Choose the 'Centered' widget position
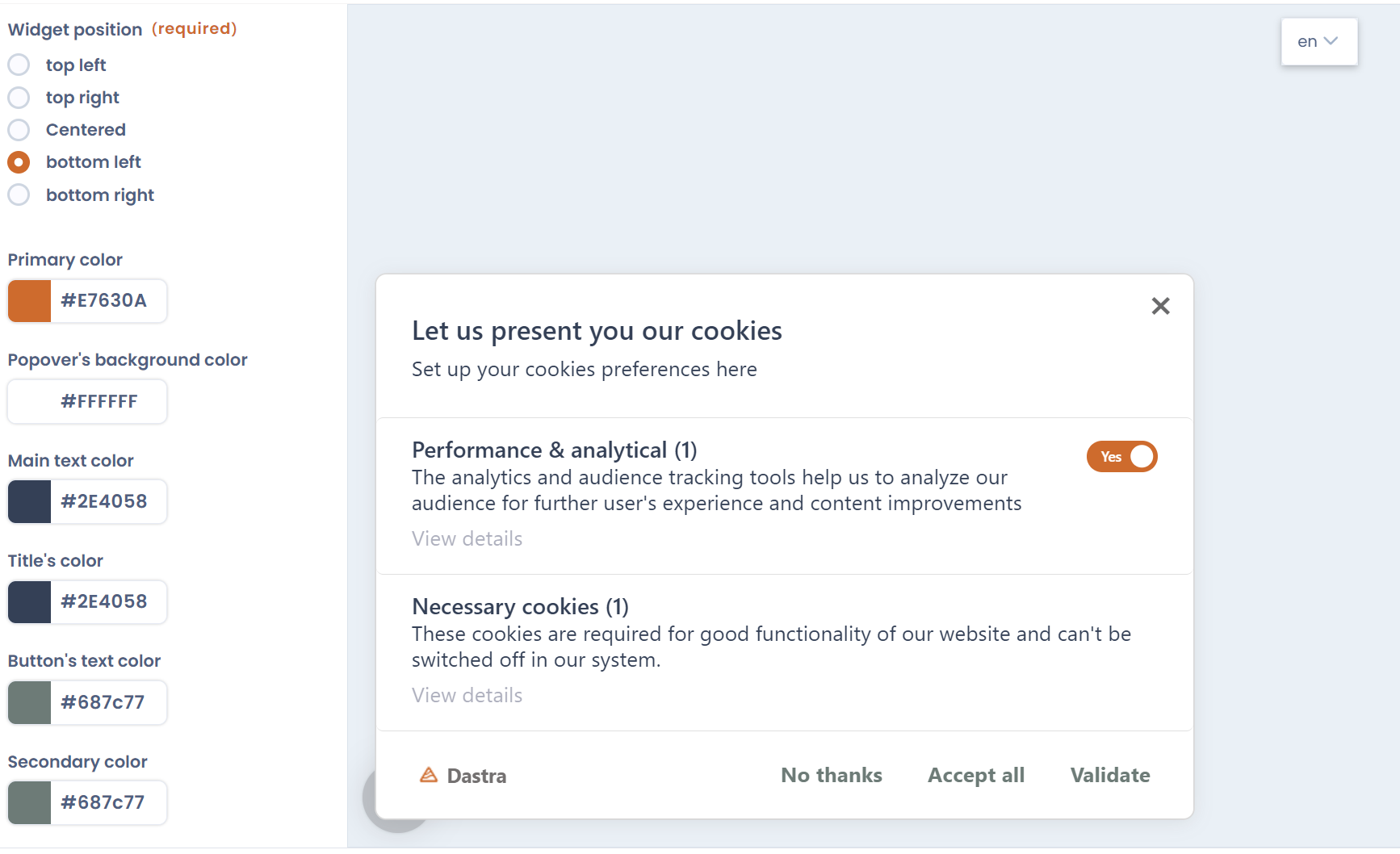The width and height of the screenshot is (1400, 854). [x=19, y=129]
